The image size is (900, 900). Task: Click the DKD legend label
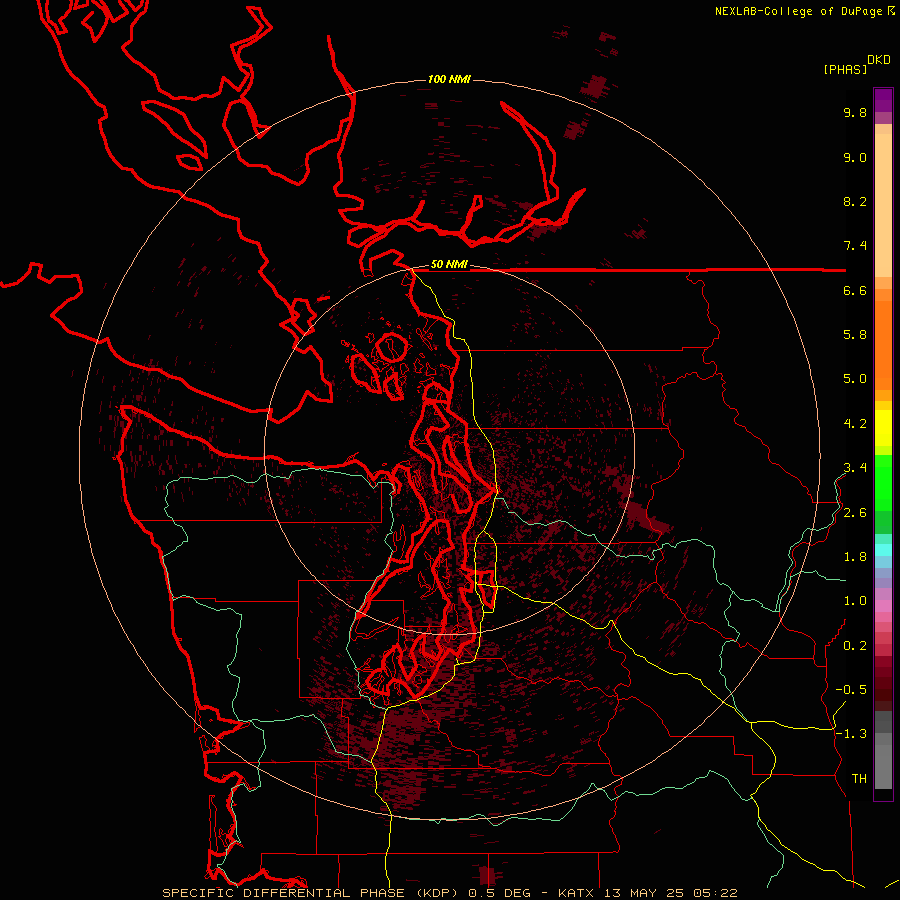coord(879,60)
